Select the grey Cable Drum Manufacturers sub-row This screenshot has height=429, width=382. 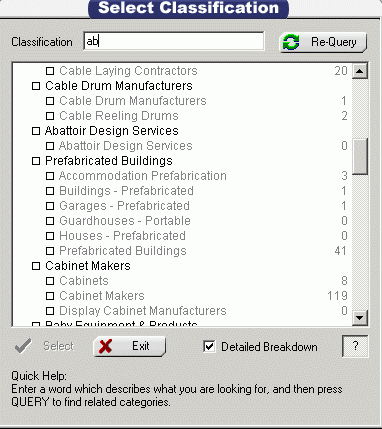[133, 101]
